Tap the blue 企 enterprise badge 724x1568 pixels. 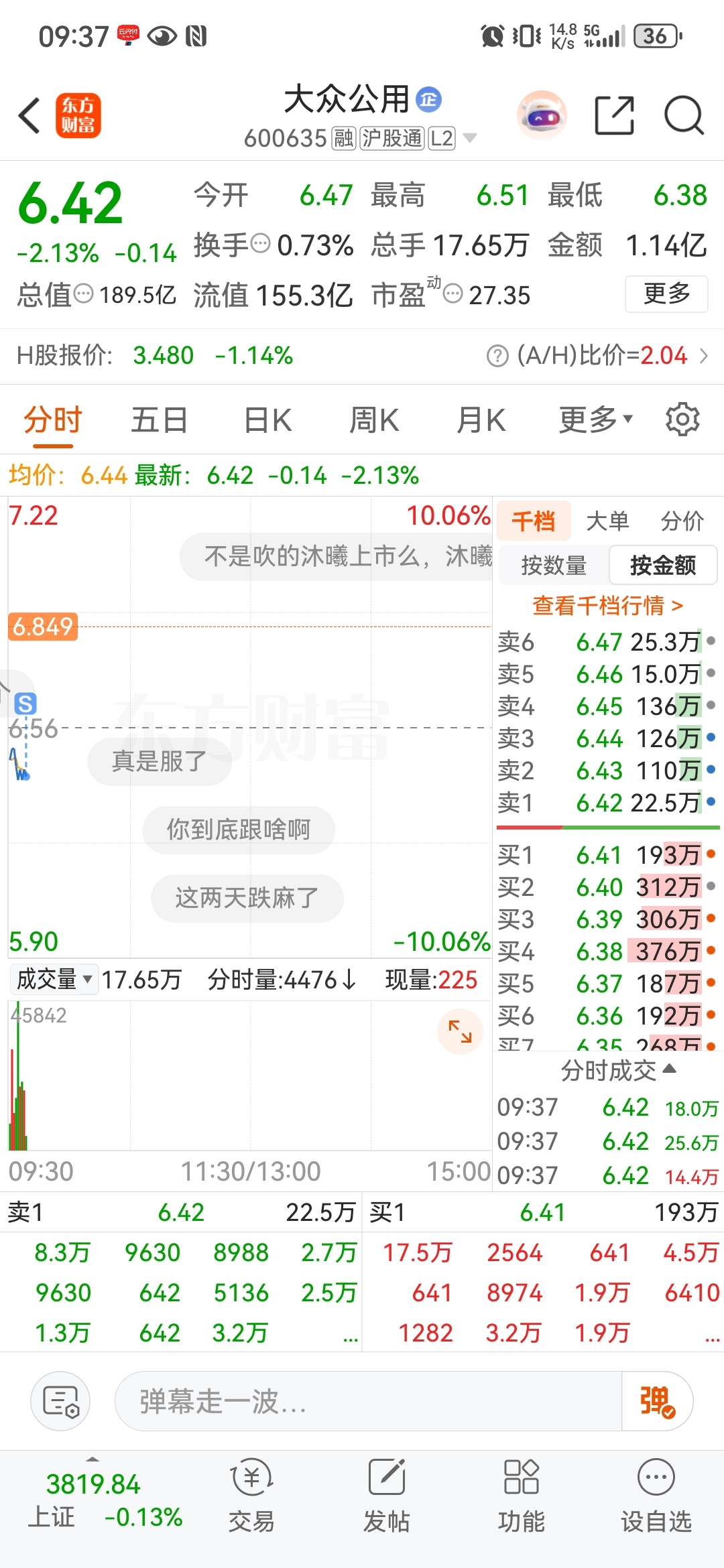tap(429, 100)
